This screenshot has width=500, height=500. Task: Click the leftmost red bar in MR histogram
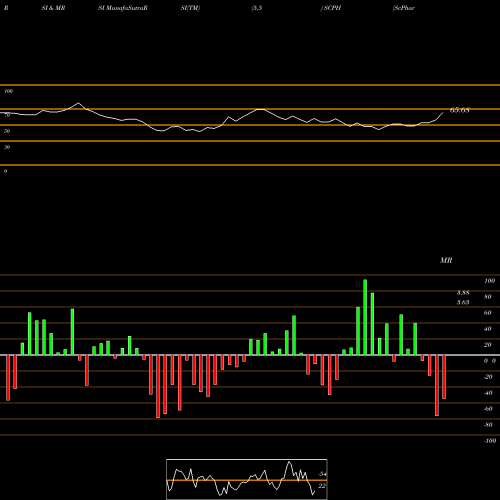click(8, 378)
